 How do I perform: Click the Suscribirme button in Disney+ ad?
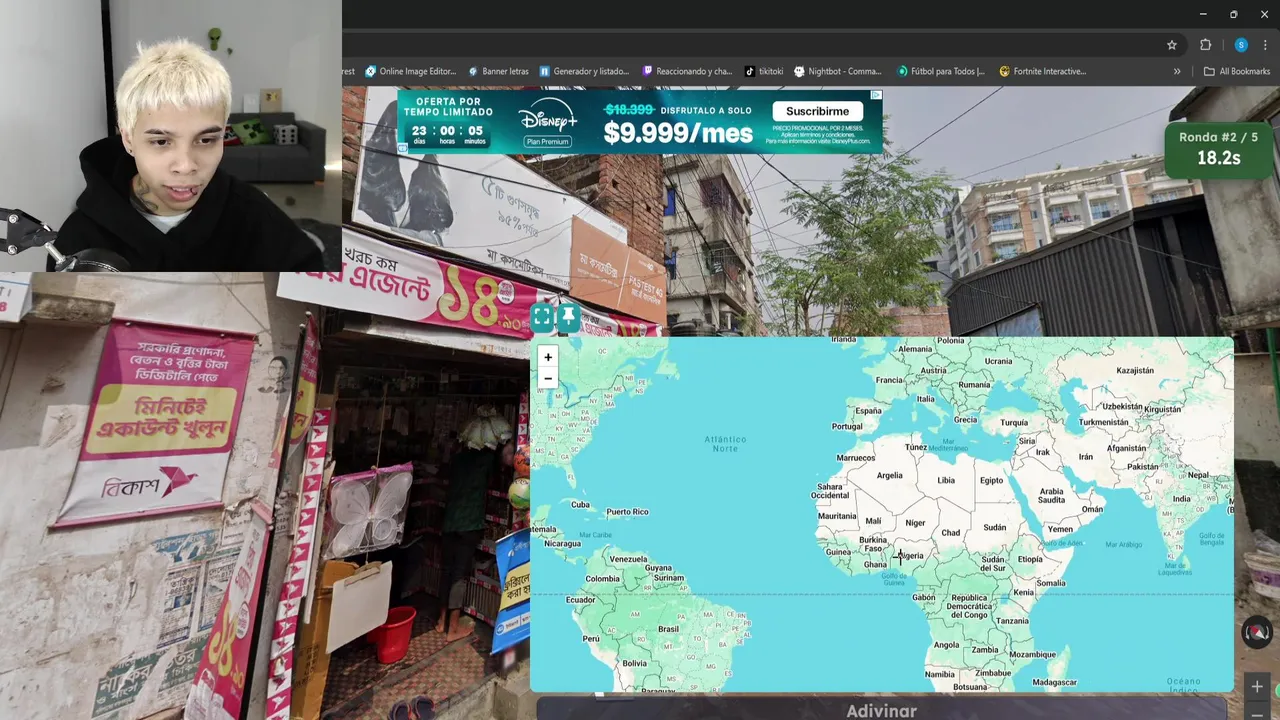[817, 111]
